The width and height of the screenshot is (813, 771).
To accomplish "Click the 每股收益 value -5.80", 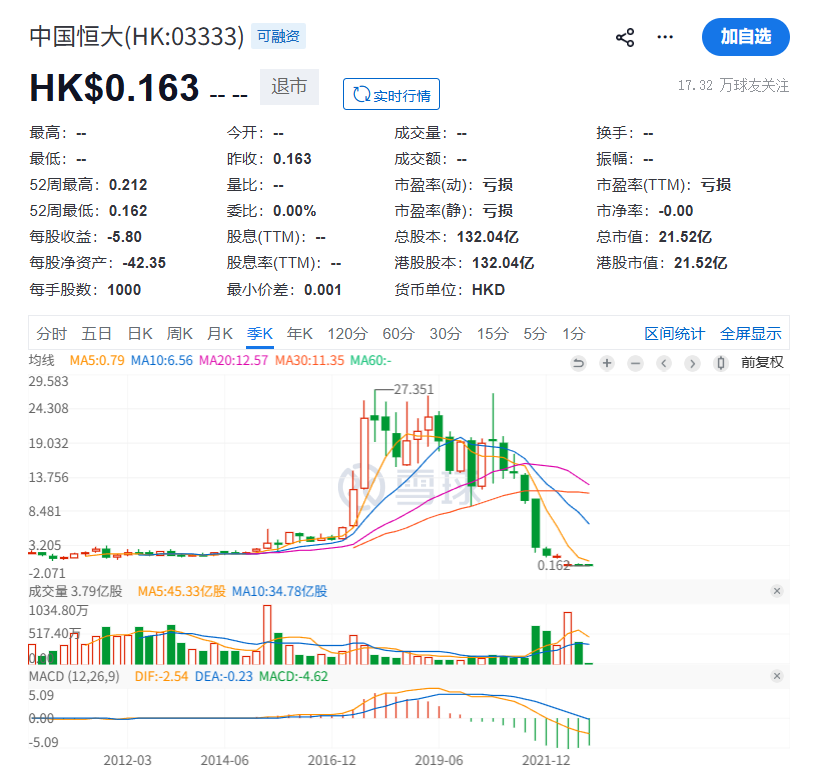I will 124,237.
